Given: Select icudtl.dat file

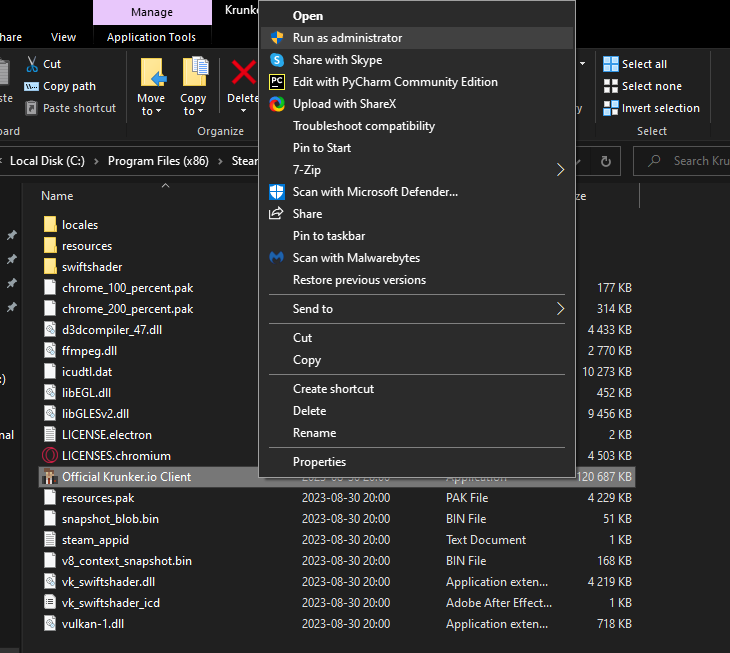Looking at the screenshot, I should click(x=87, y=371).
